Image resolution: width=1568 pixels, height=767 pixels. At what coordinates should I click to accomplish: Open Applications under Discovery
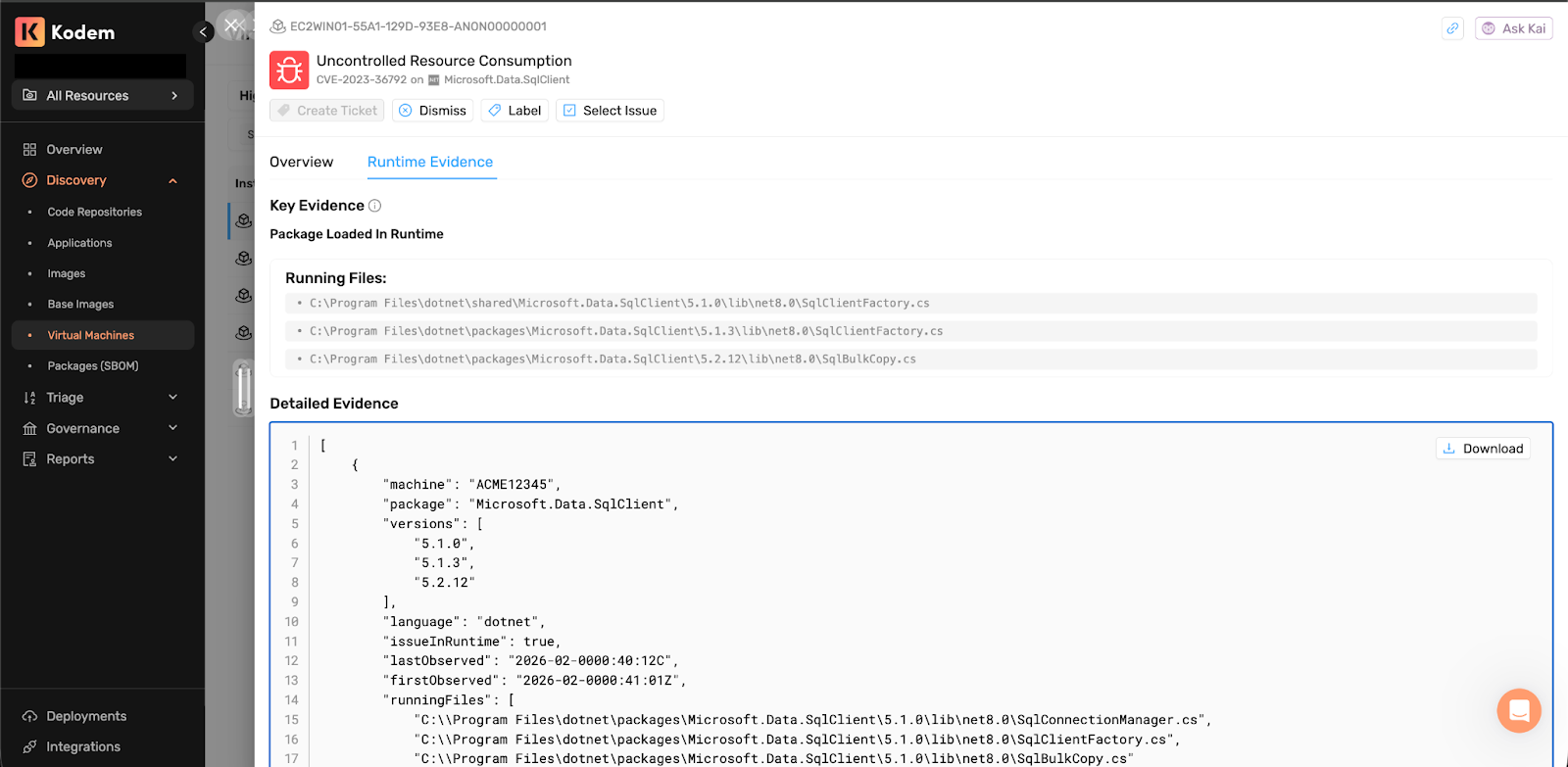pyautogui.click(x=80, y=243)
